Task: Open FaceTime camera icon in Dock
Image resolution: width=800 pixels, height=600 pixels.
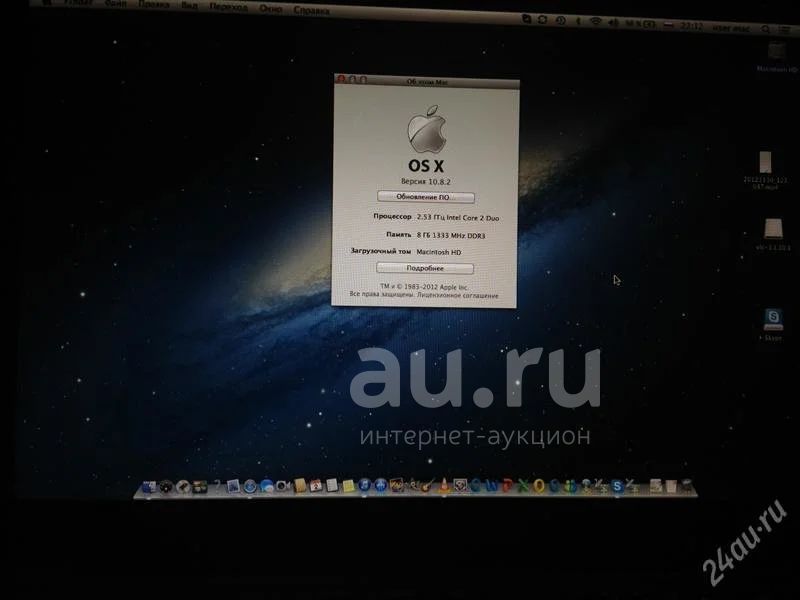Action: coord(282,486)
